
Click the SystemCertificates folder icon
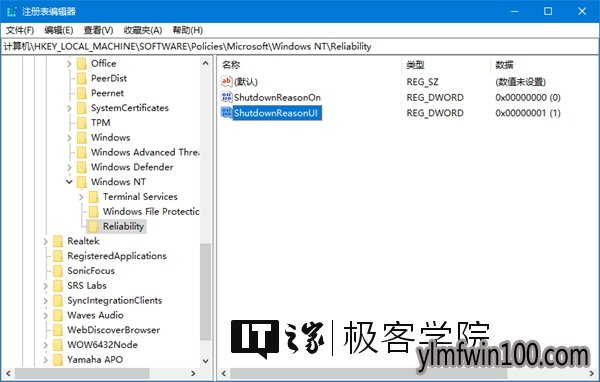pyautogui.click(x=82, y=108)
